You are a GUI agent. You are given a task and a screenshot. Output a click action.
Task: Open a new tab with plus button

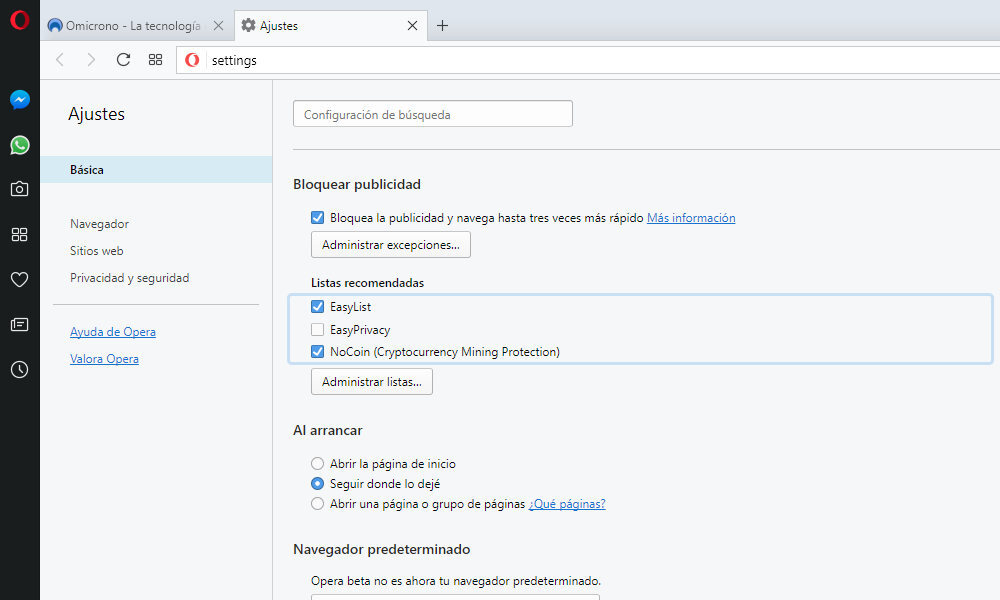pyautogui.click(x=442, y=26)
